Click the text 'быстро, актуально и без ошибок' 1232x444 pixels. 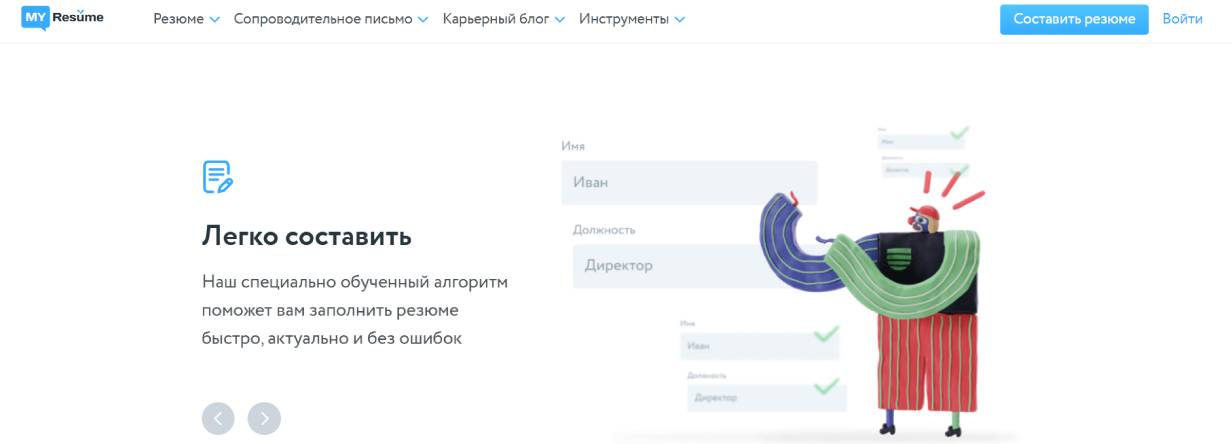pos(332,338)
